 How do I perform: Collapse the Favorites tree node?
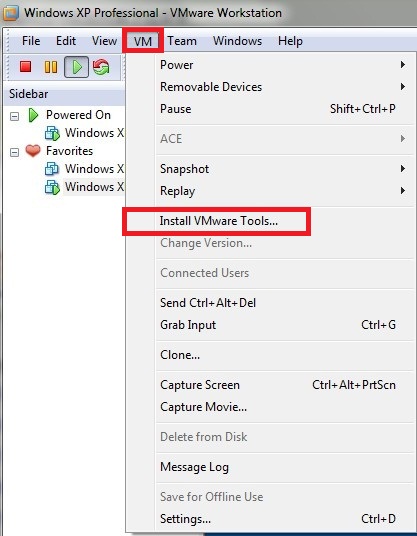14,152
